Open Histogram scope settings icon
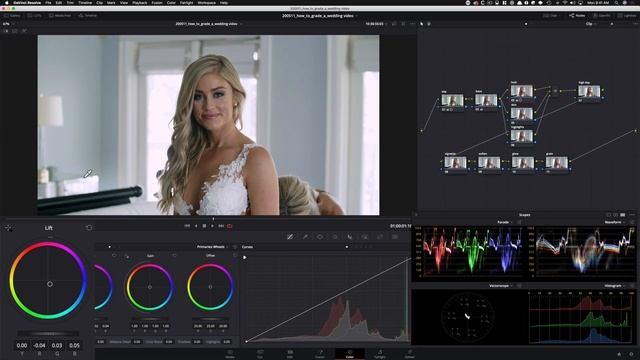 pyautogui.click(x=632, y=286)
